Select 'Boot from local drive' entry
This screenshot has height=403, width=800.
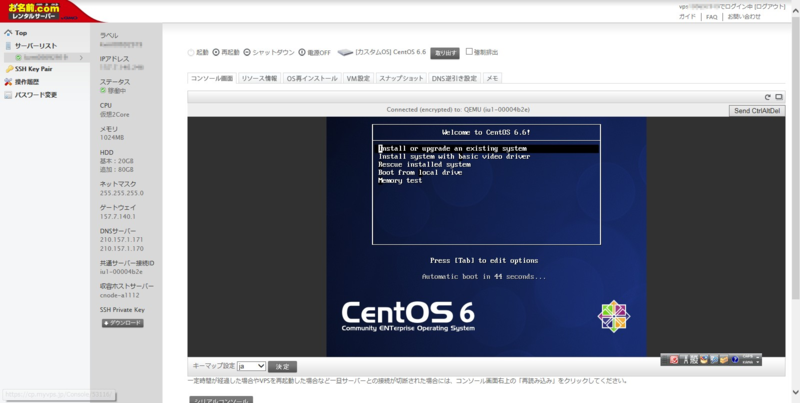click(420, 172)
